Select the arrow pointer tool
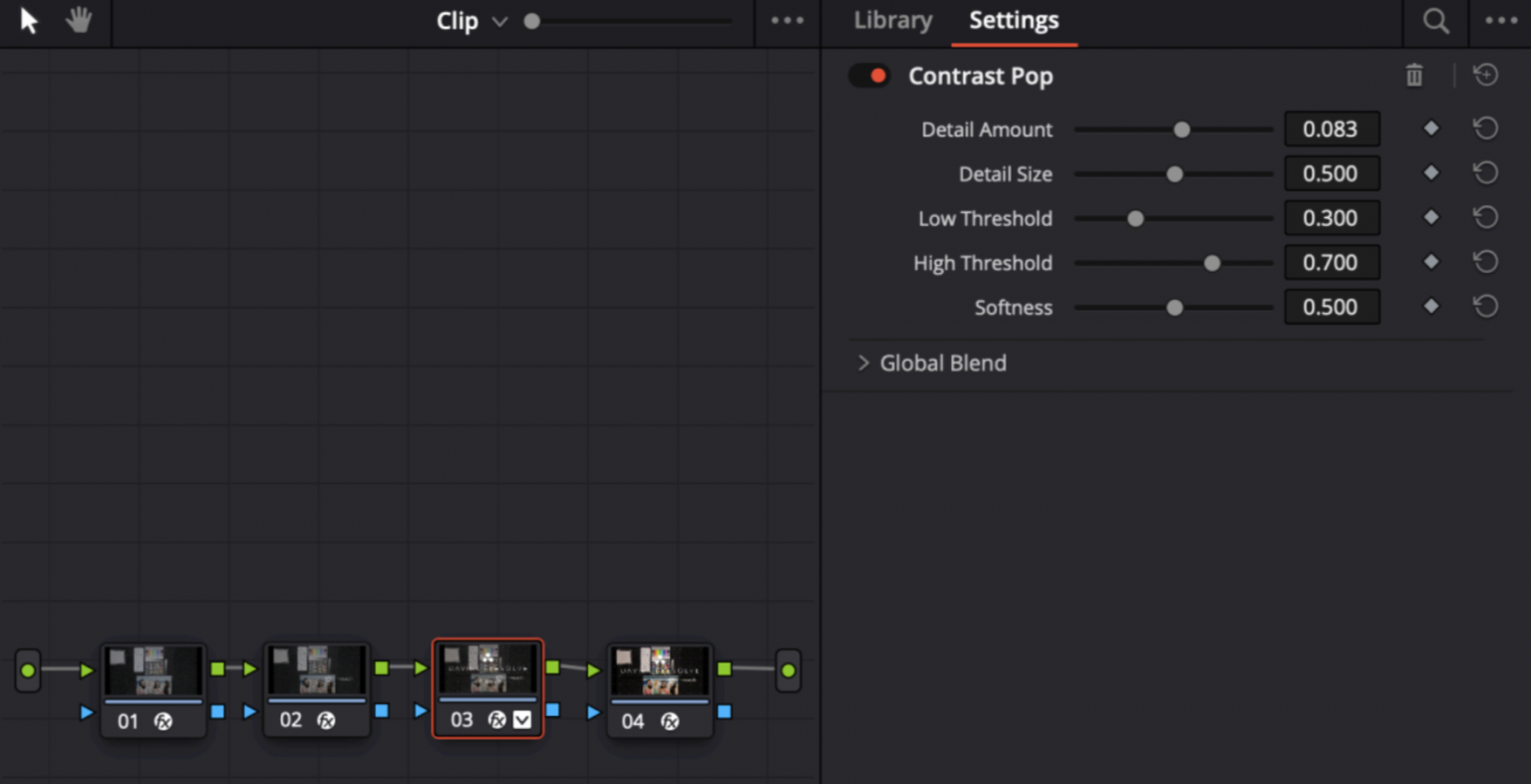This screenshot has height=784, width=1531. (x=29, y=21)
